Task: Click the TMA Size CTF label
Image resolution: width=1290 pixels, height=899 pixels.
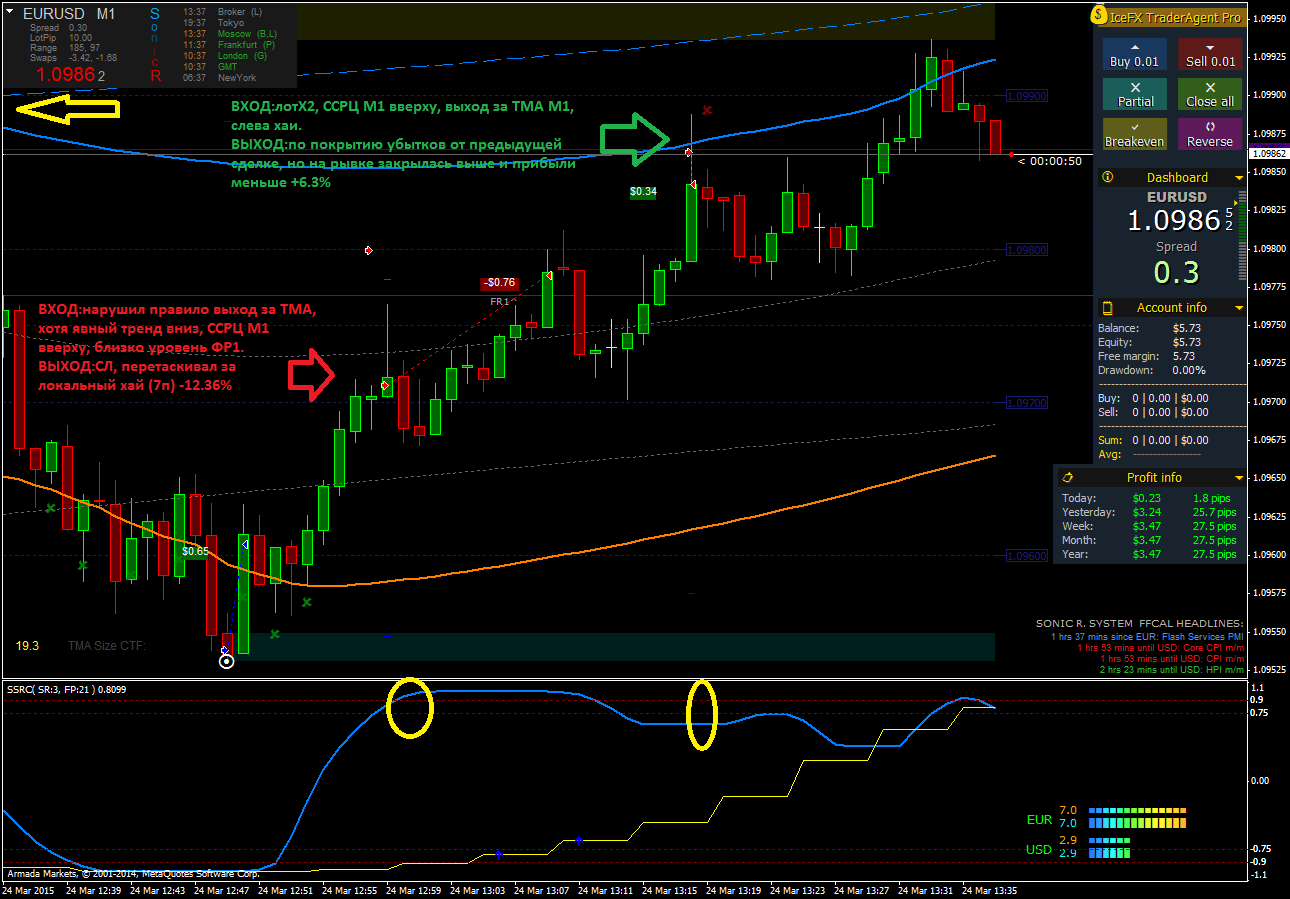Action: (x=107, y=646)
